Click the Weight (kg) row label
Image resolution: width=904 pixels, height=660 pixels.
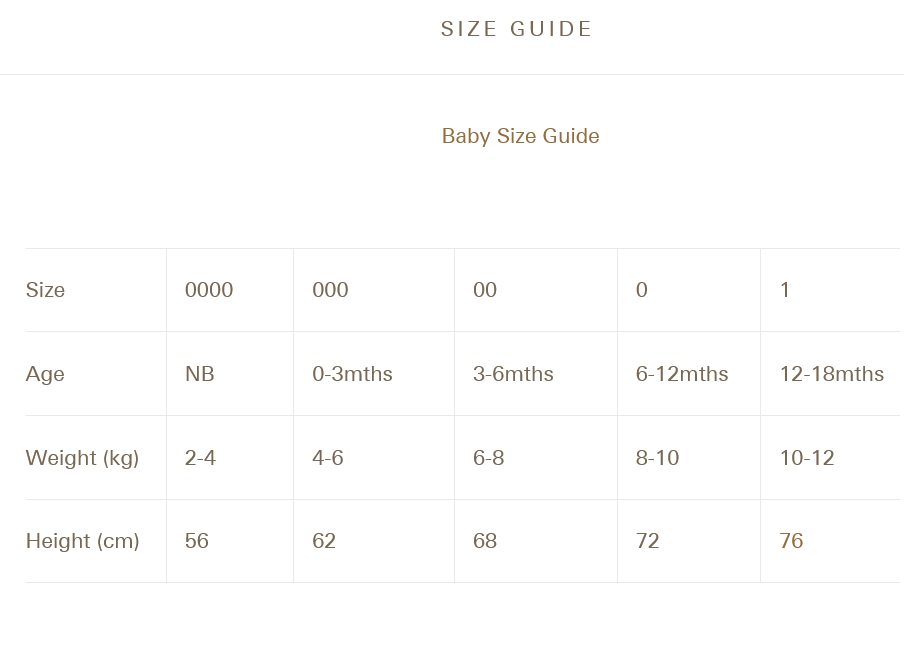tap(82, 458)
